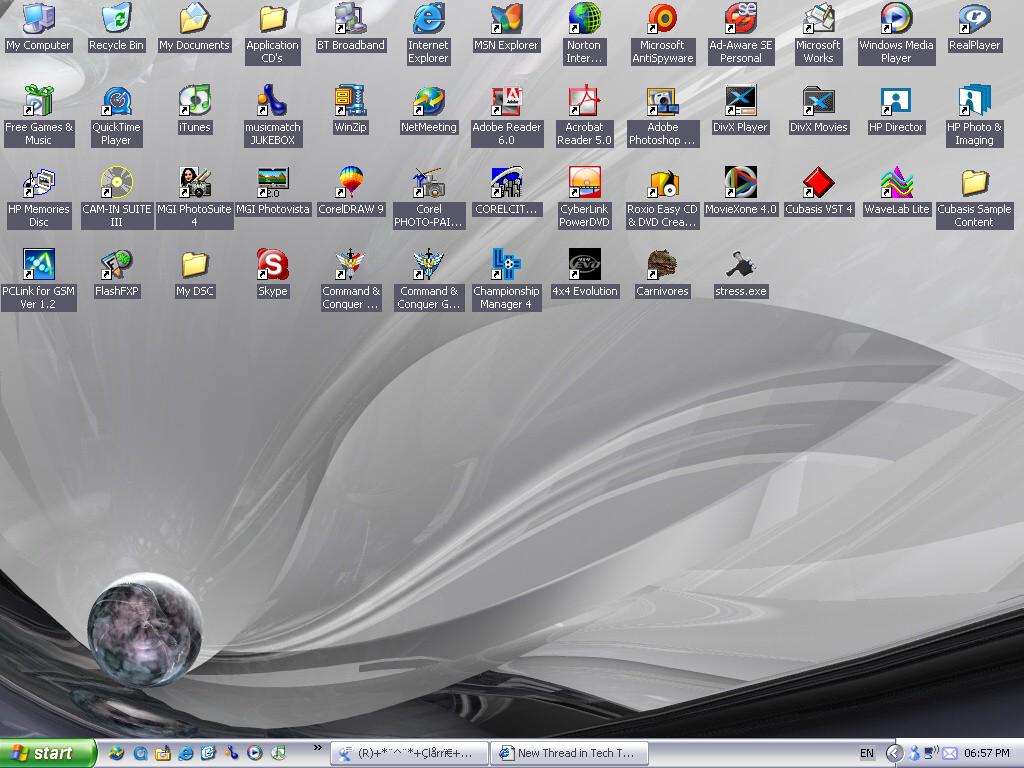Screen dimensions: 1024x768
Task: Select the Carnivores game icon
Action: [x=662, y=266]
